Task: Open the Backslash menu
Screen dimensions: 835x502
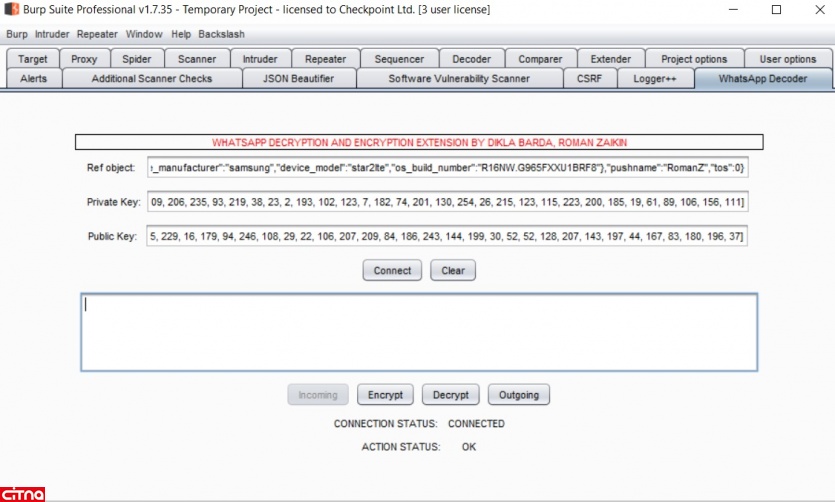Action: click(221, 34)
